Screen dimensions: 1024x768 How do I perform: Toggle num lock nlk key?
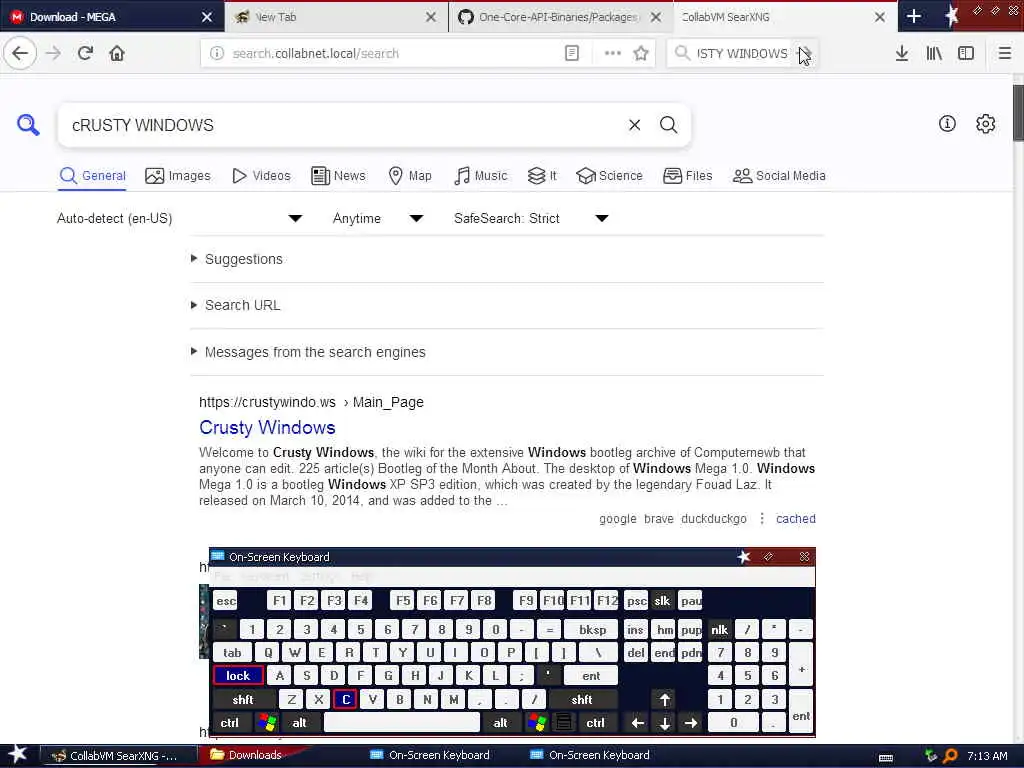pos(719,630)
